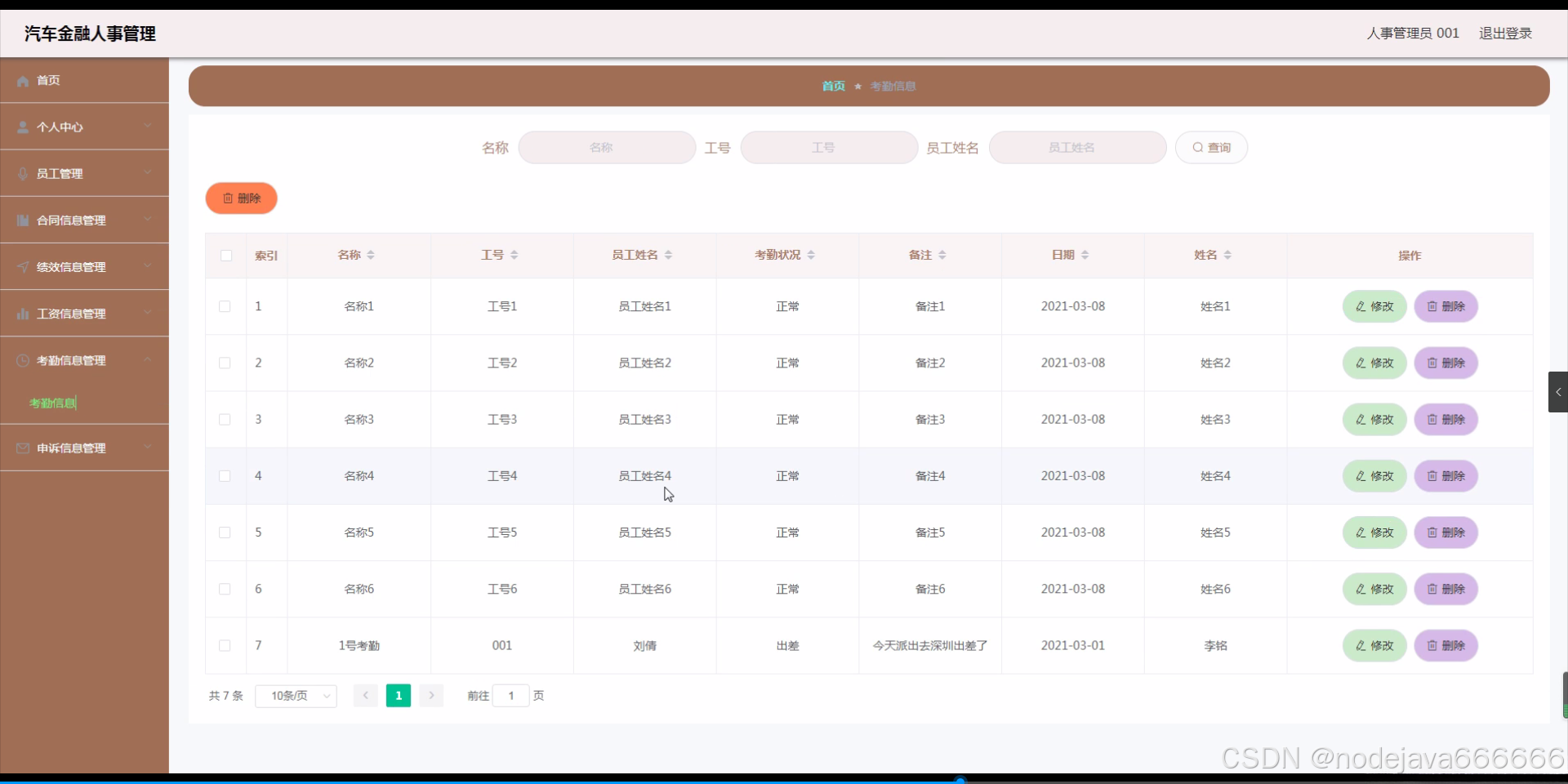This screenshot has height=784, width=1568.
Task: Expand the 个人中心 sidebar menu arrow
Action: coord(148,126)
